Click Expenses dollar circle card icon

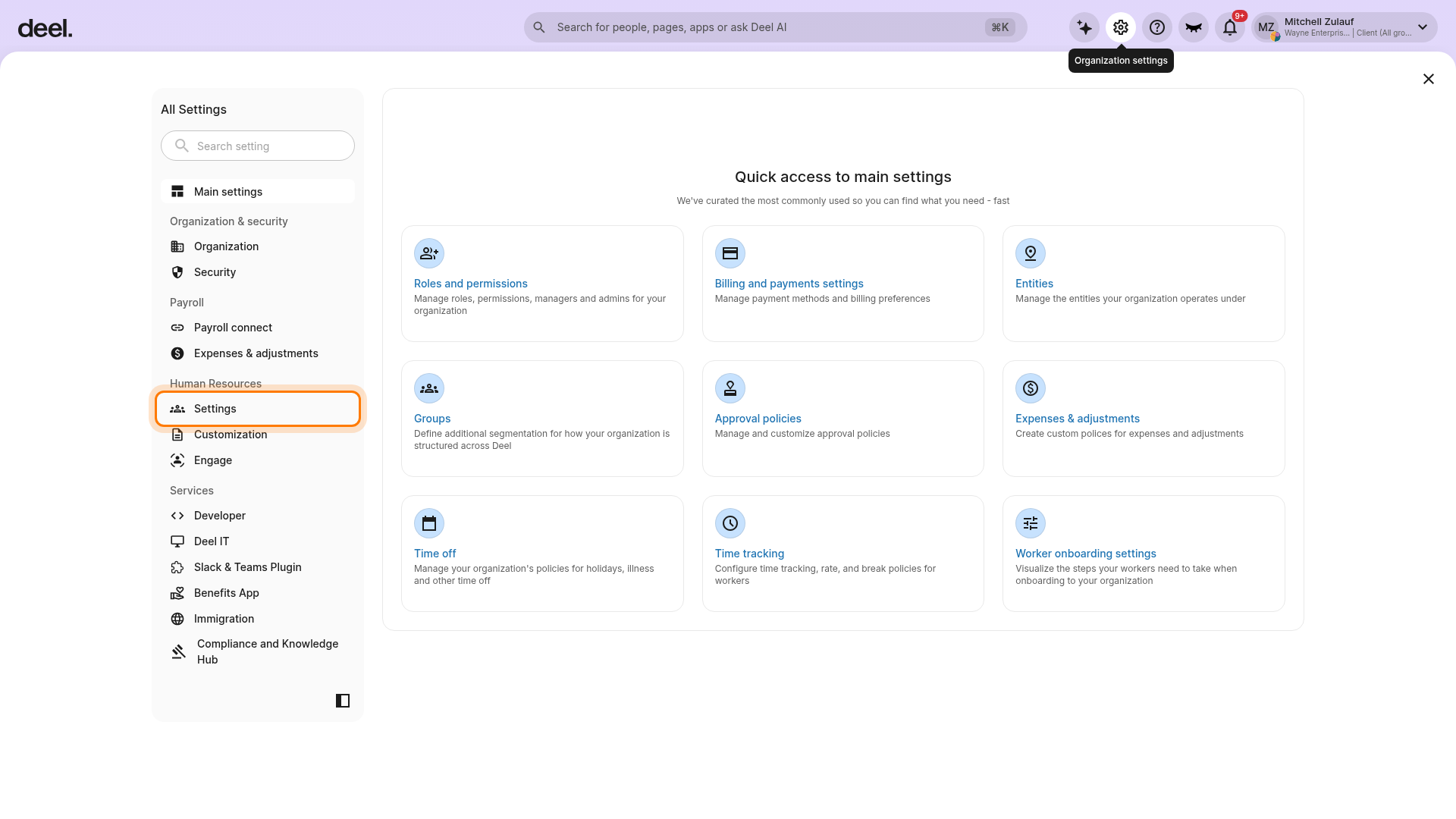coord(1031,388)
